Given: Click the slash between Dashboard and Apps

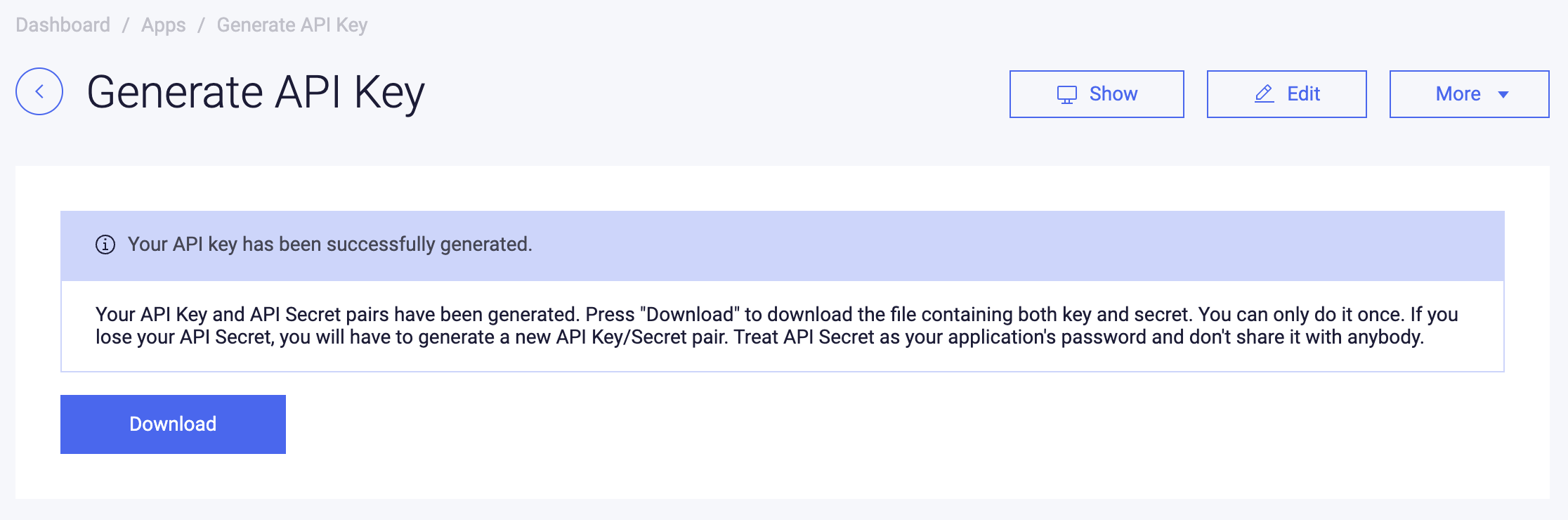Looking at the screenshot, I should click(x=126, y=25).
